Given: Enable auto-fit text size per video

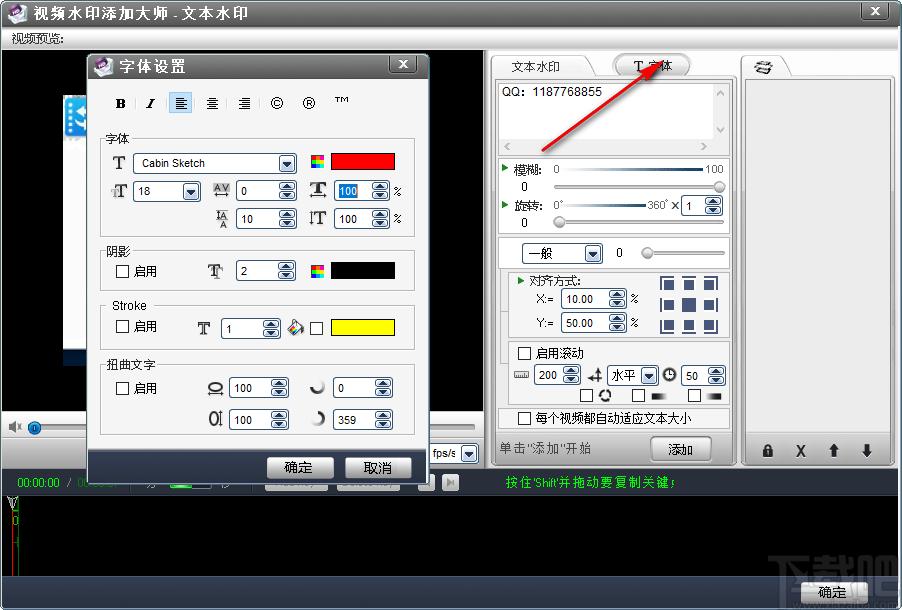Looking at the screenshot, I should click(x=524, y=418).
